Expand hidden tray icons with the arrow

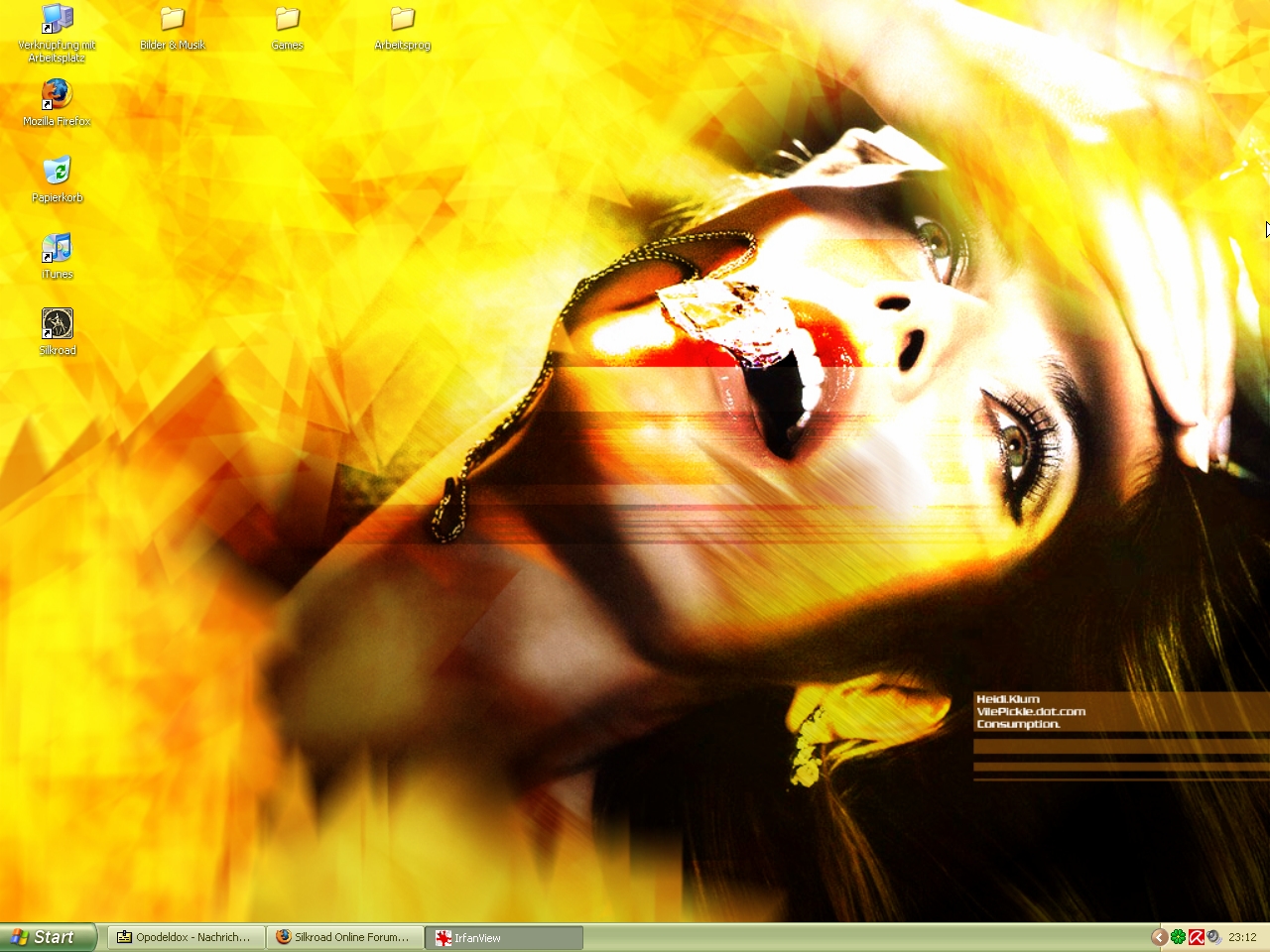[x=1158, y=937]
